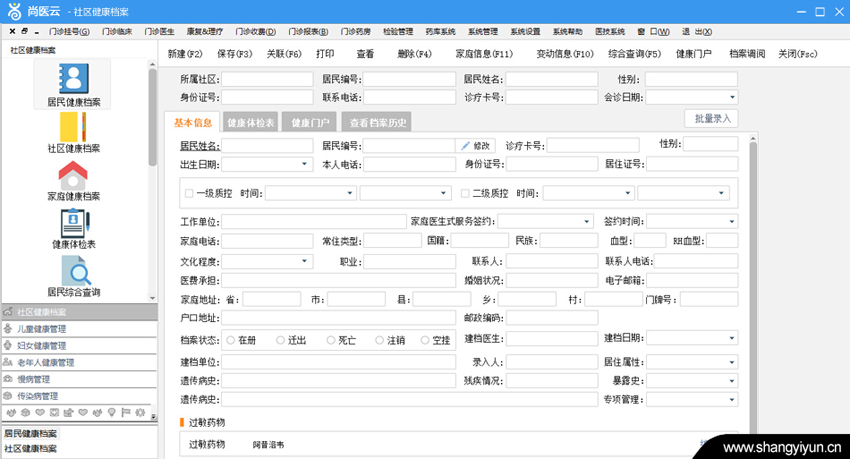Click the pencil 修改 edit icon

click(465, 146)
